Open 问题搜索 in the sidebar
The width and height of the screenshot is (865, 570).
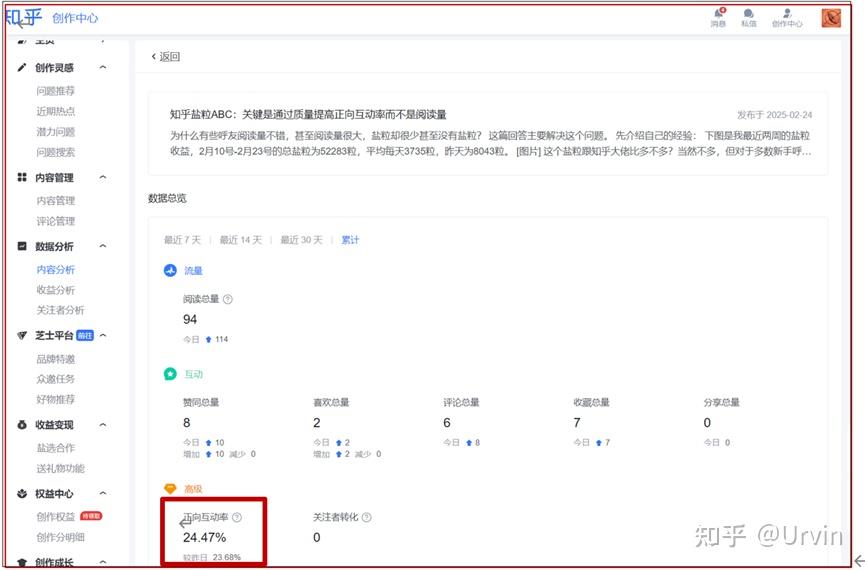(56, 152)
